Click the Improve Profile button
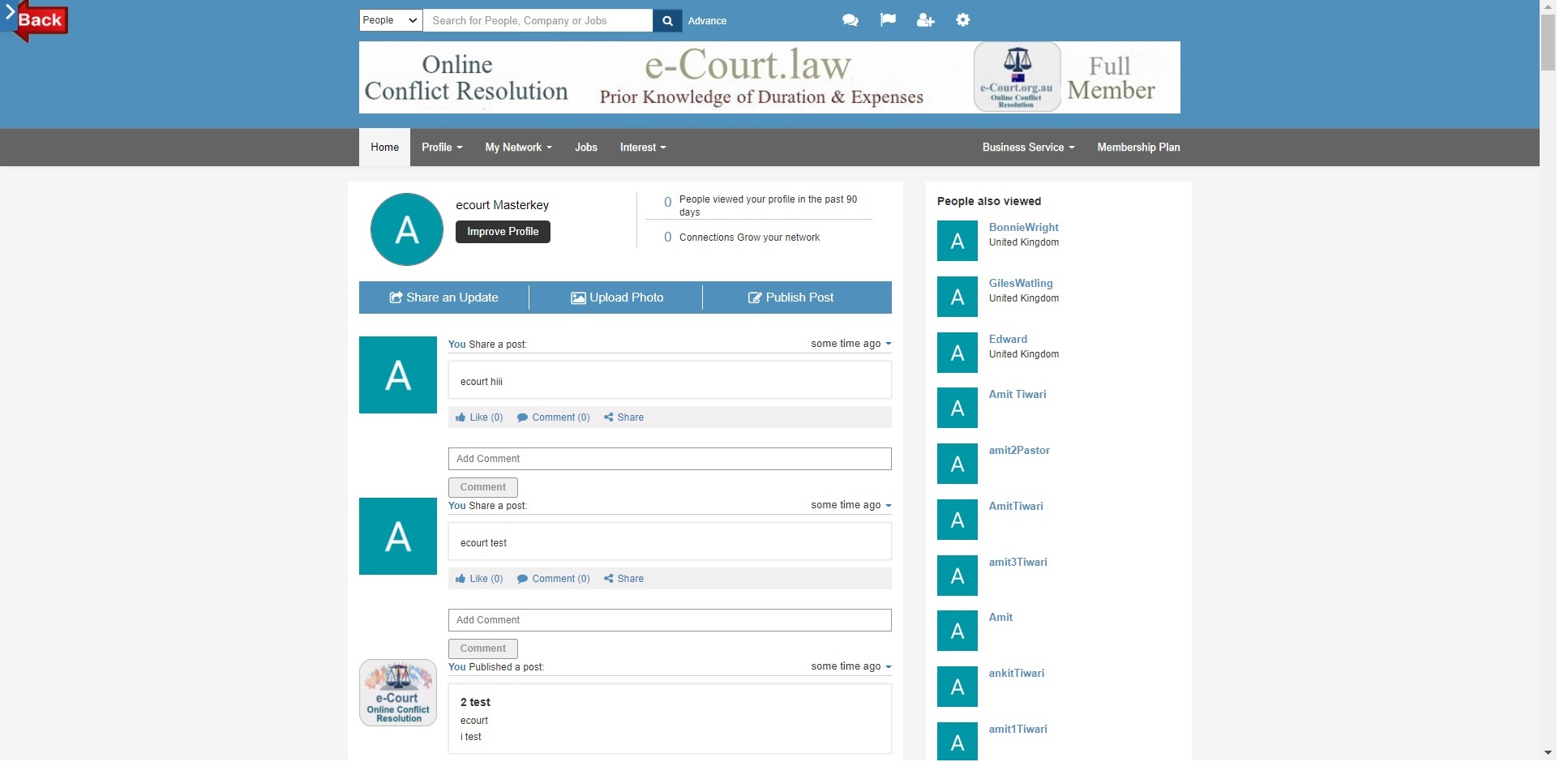The height and width of the screenshot is (762, 1568). pyautogui.click(x=503, y=232)
